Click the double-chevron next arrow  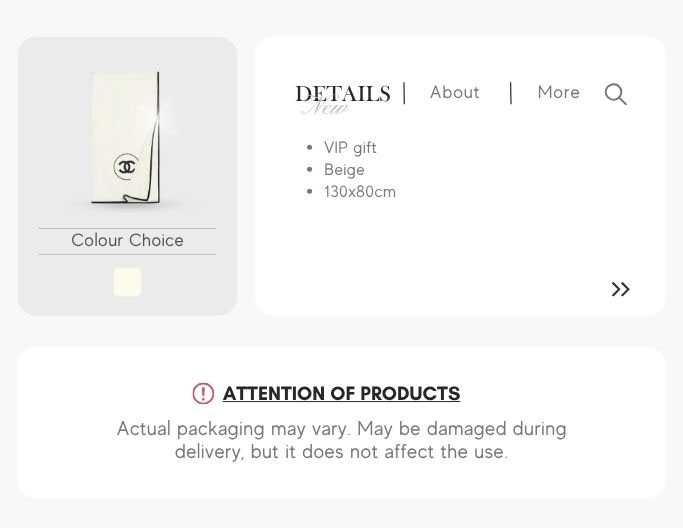click(620, 289)
